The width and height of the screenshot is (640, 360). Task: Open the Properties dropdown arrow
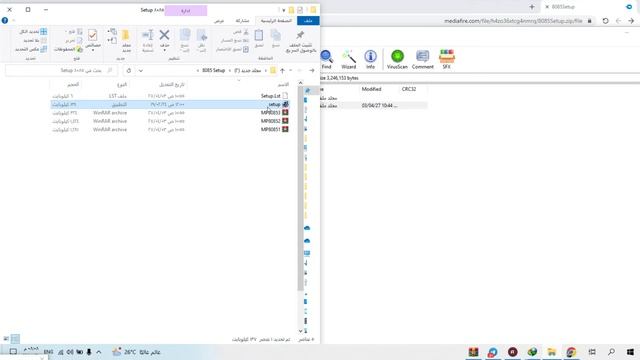coord(93,50)
